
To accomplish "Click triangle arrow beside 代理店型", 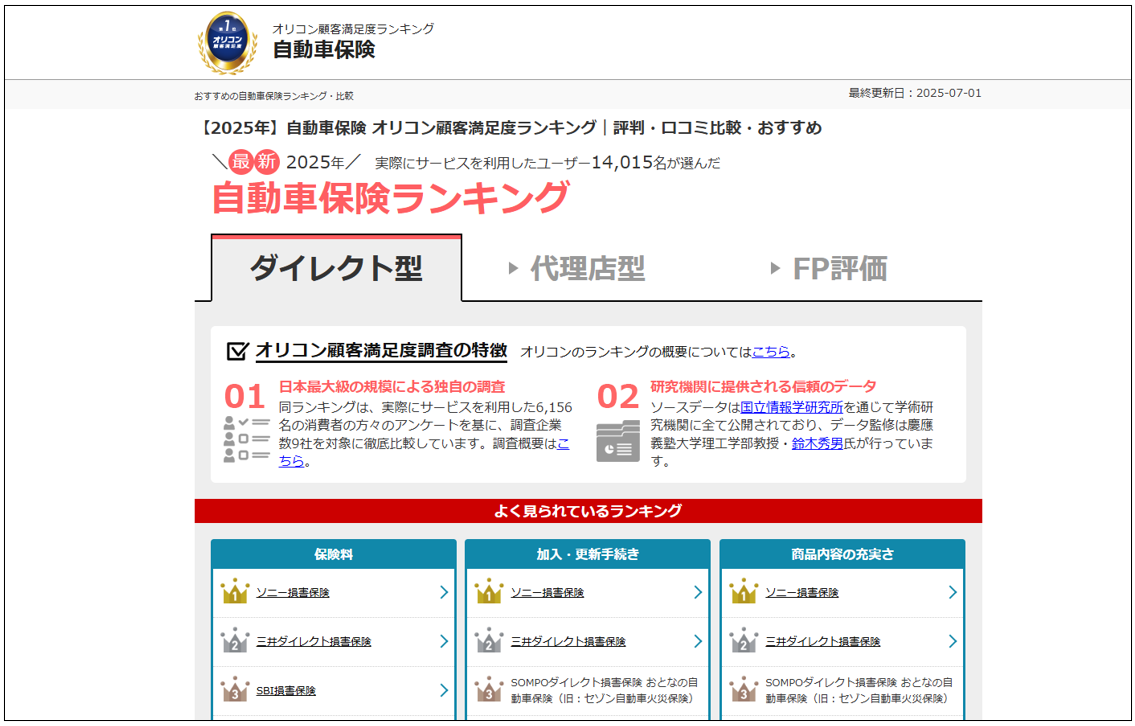I will coord(513,269).
